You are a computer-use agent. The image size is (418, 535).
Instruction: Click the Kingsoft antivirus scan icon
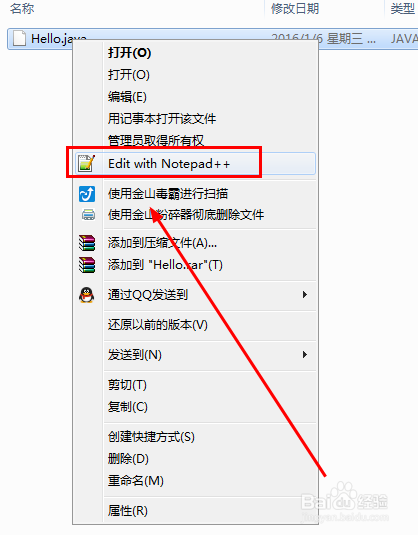tap(87, 194)
